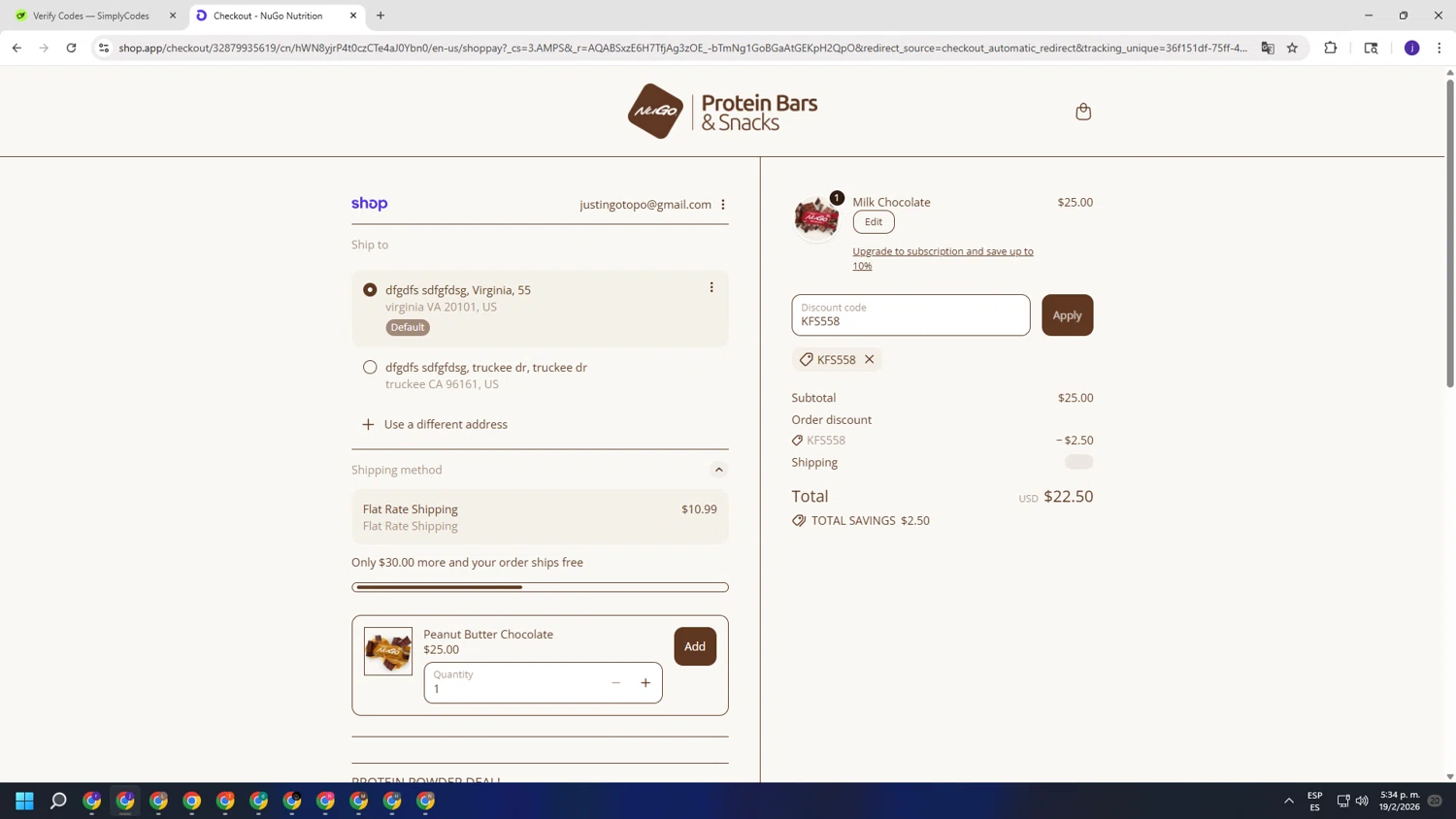Click the NuGo Protein Bars logo
1456x819 pixels.
(722, 112)
